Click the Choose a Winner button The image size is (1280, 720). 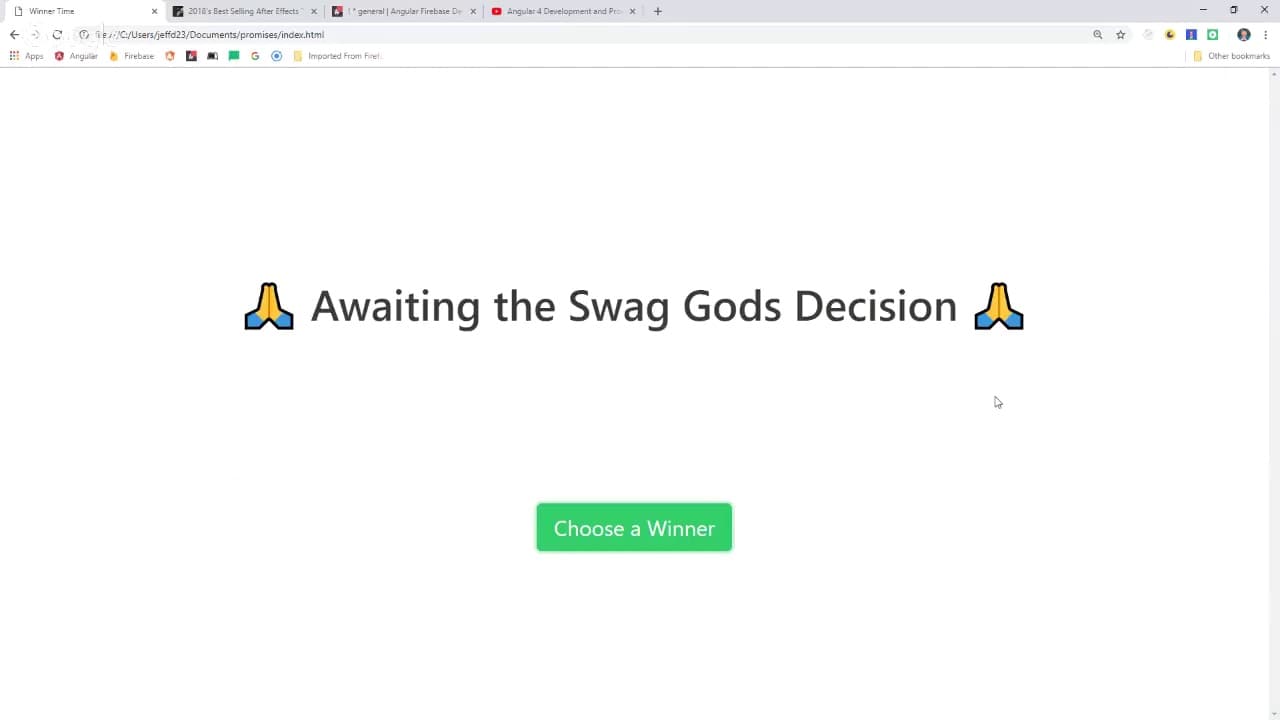coord(634,527)
